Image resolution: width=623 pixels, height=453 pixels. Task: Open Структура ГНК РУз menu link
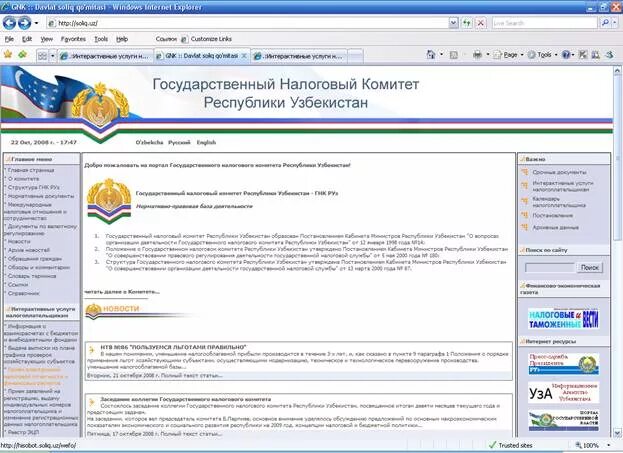(x=34, y=187)
